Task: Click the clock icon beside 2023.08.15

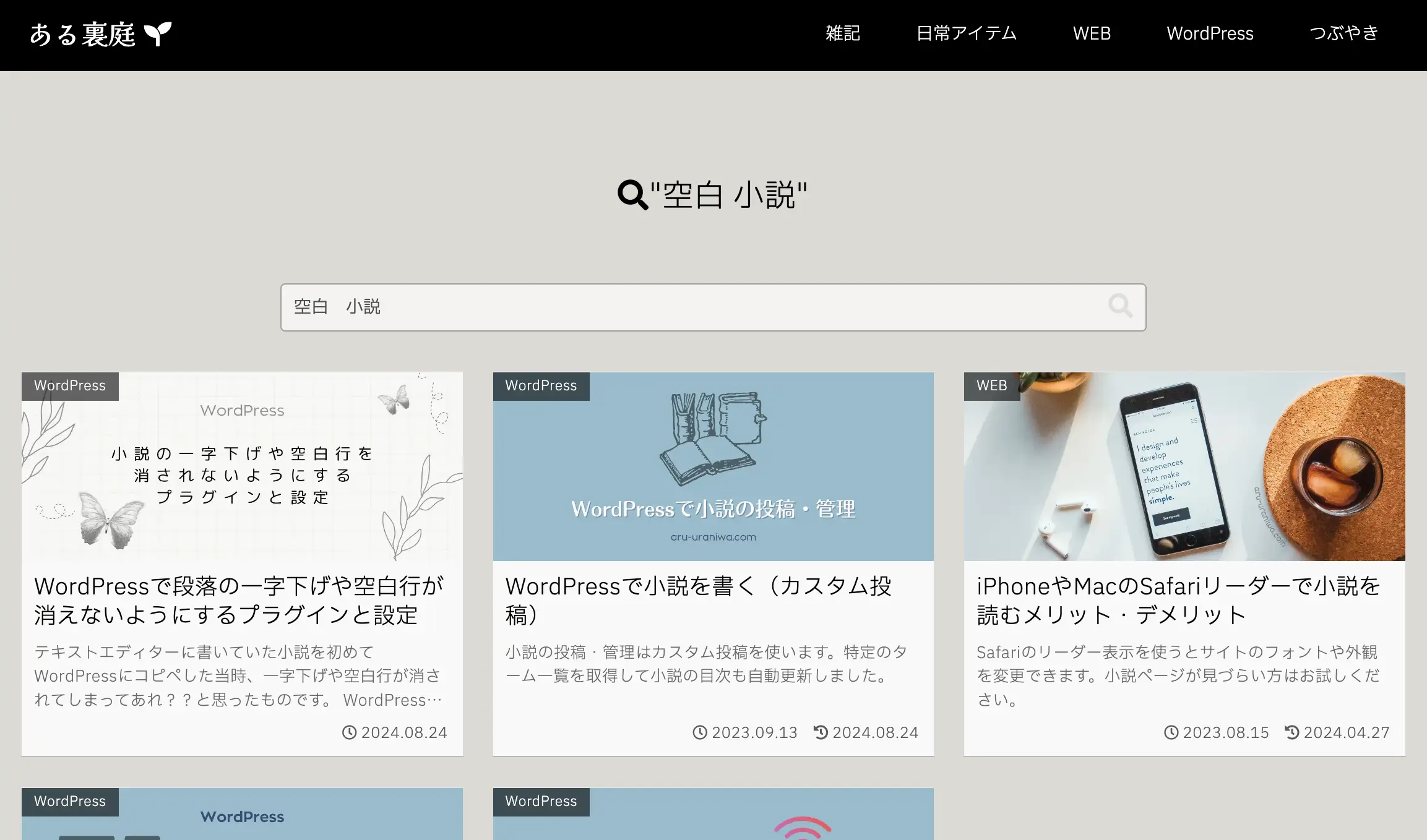Action: point(1171,732)
